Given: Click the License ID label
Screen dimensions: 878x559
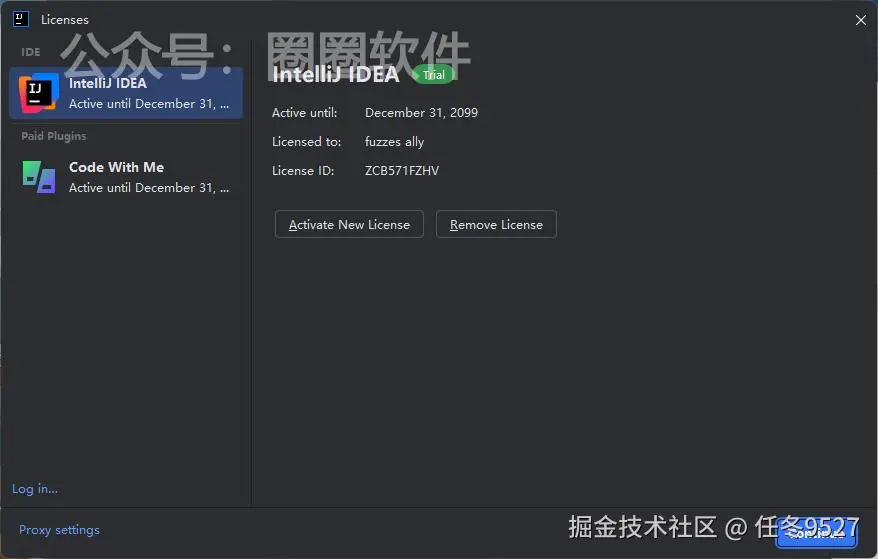Looking at the screenshot, I should click(303, 171).
